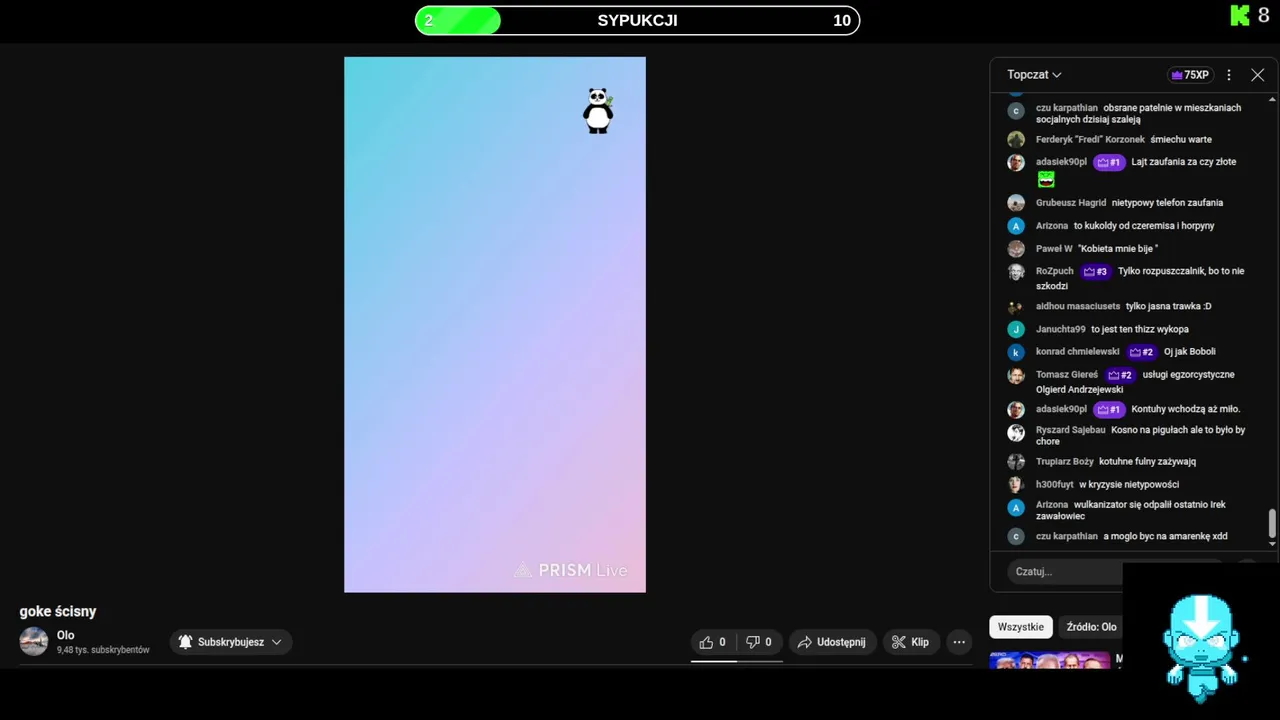1280x720 pixels.
Task: Click the dislike thumbs-down icon
Action: pos(753,642)
